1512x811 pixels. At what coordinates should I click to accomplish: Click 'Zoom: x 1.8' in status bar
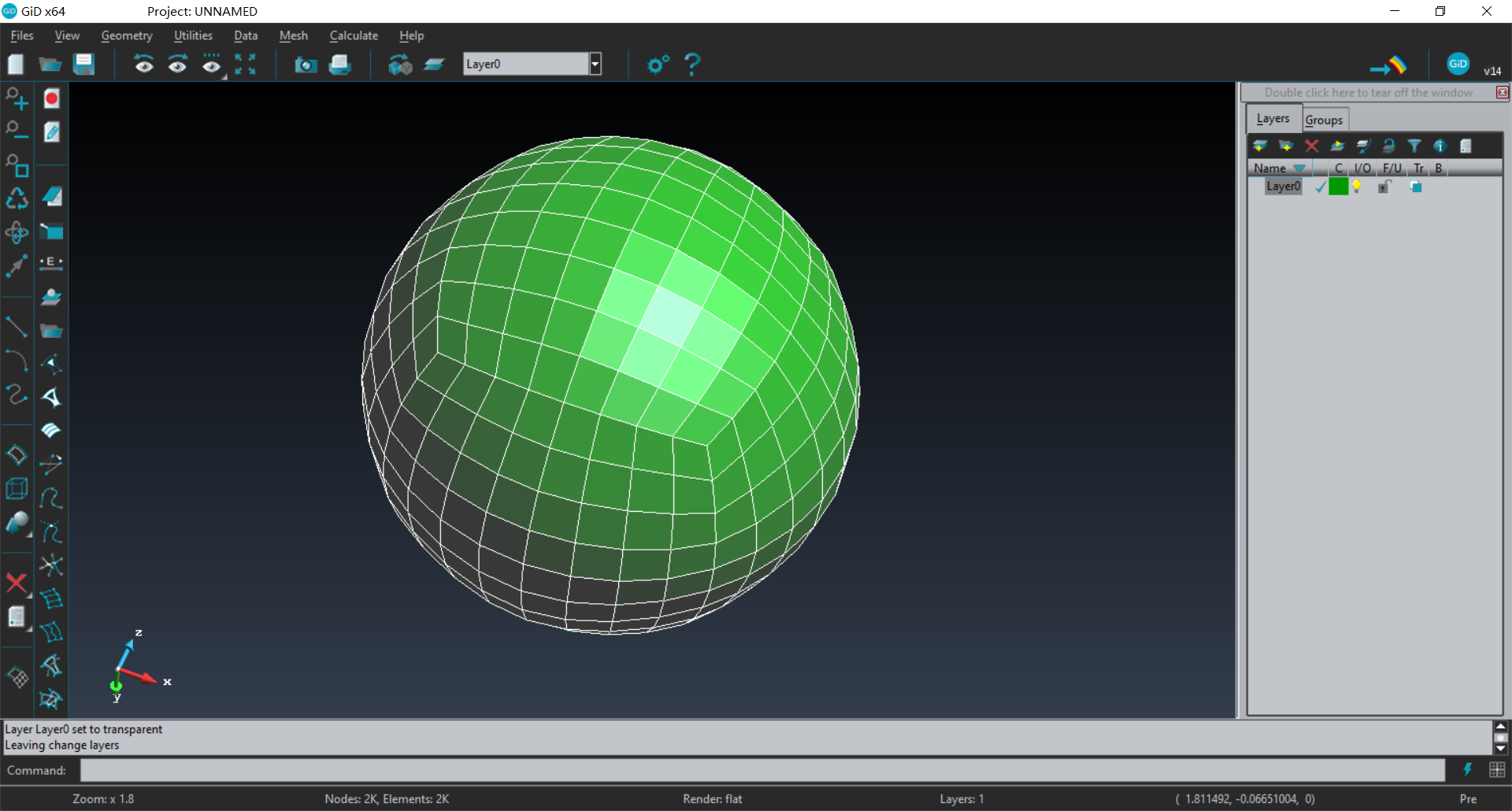103,798
